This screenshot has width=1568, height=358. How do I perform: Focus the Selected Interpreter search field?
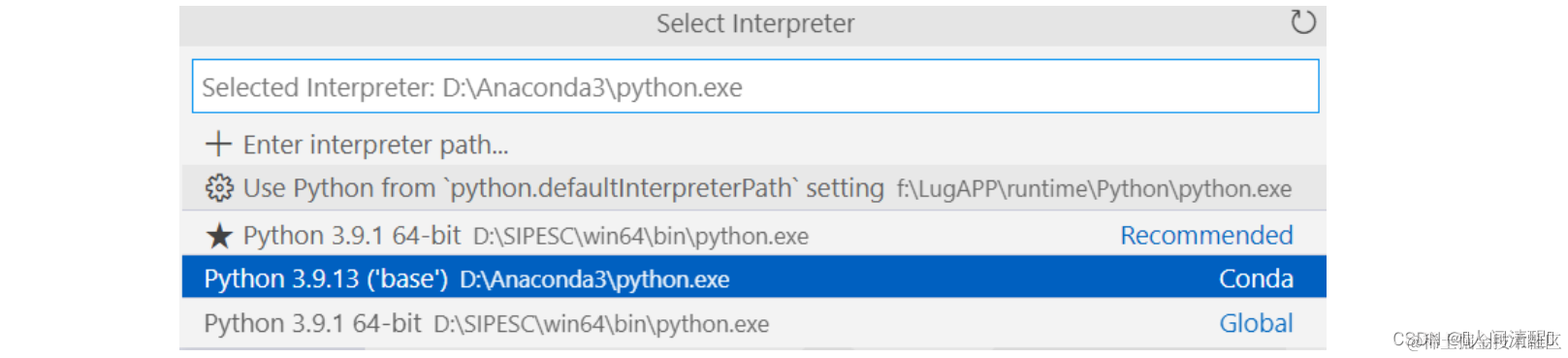(754, 86)
